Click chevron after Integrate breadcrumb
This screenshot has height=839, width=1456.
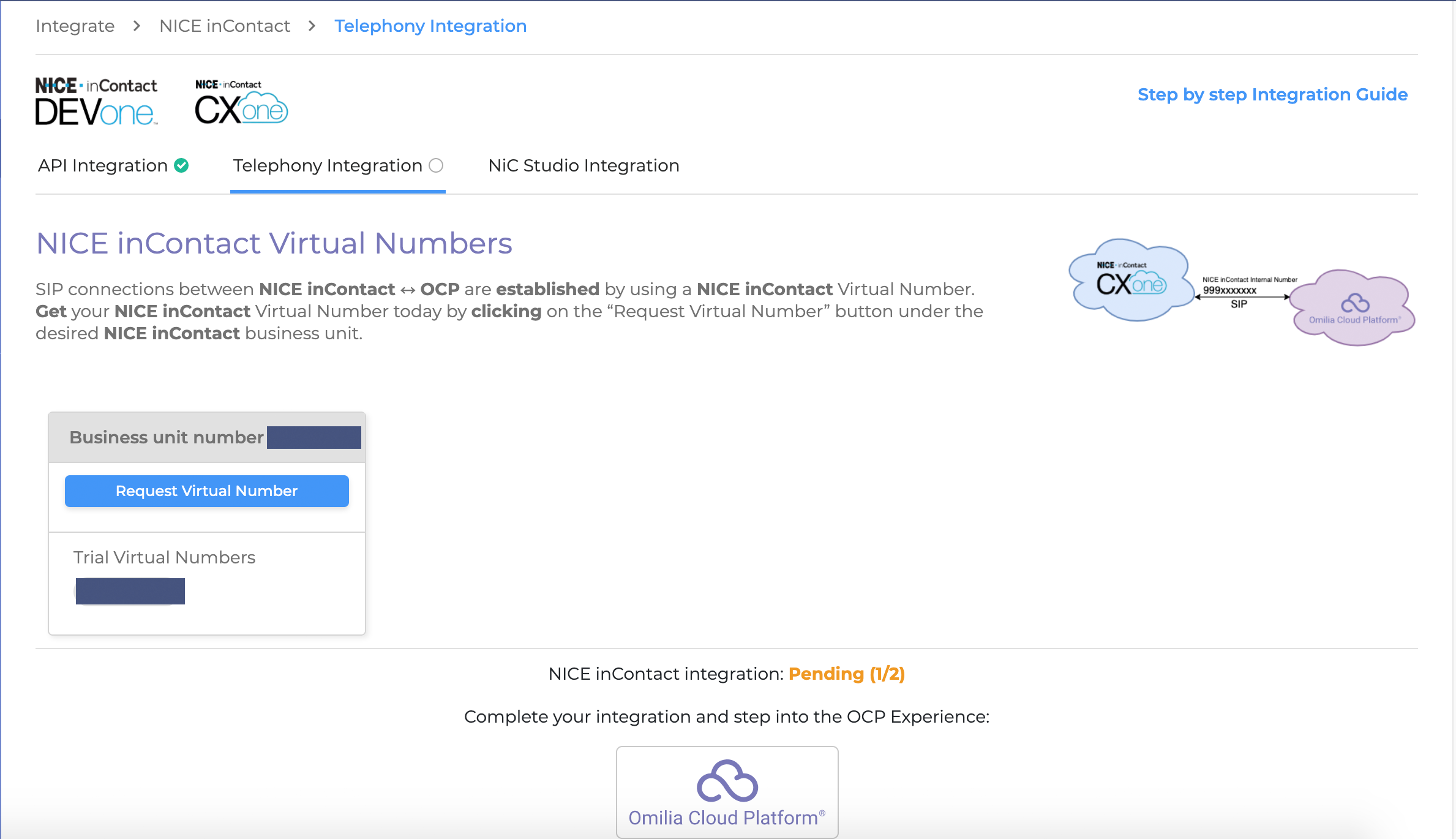coord(137,26)
